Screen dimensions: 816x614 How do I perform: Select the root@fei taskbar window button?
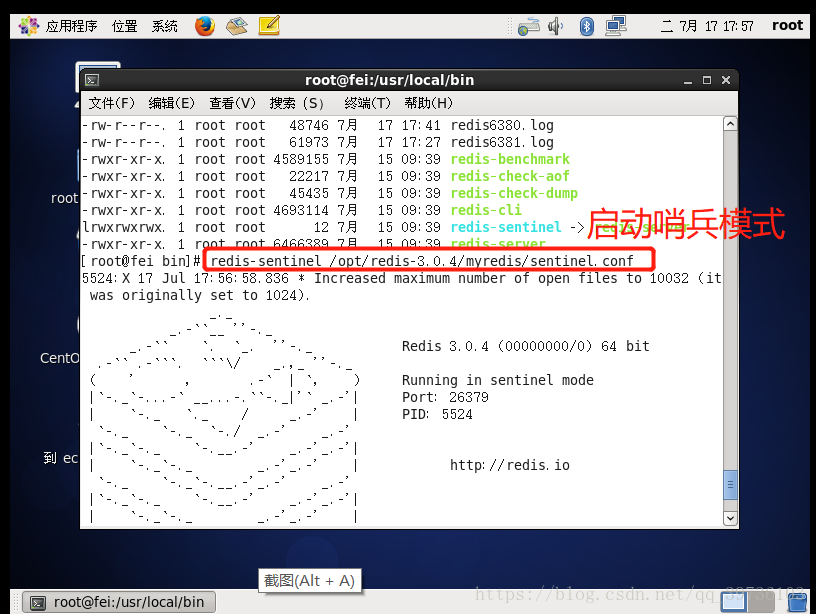click(x=120, y=602)
